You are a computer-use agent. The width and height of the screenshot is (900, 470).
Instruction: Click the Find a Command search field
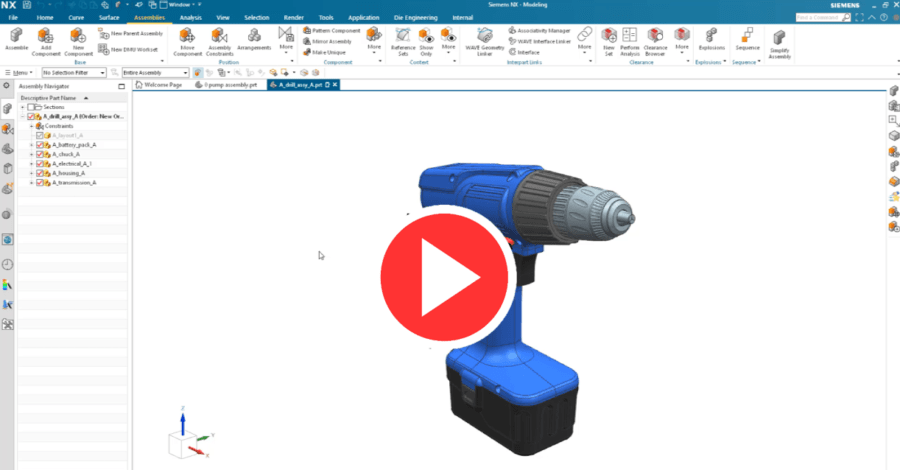click(823, 18)
